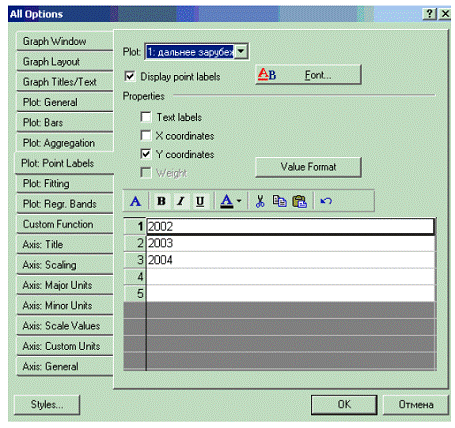455x428 pixels.
Task: Open font color dropdown arrow
Action: tap(239, 201)
